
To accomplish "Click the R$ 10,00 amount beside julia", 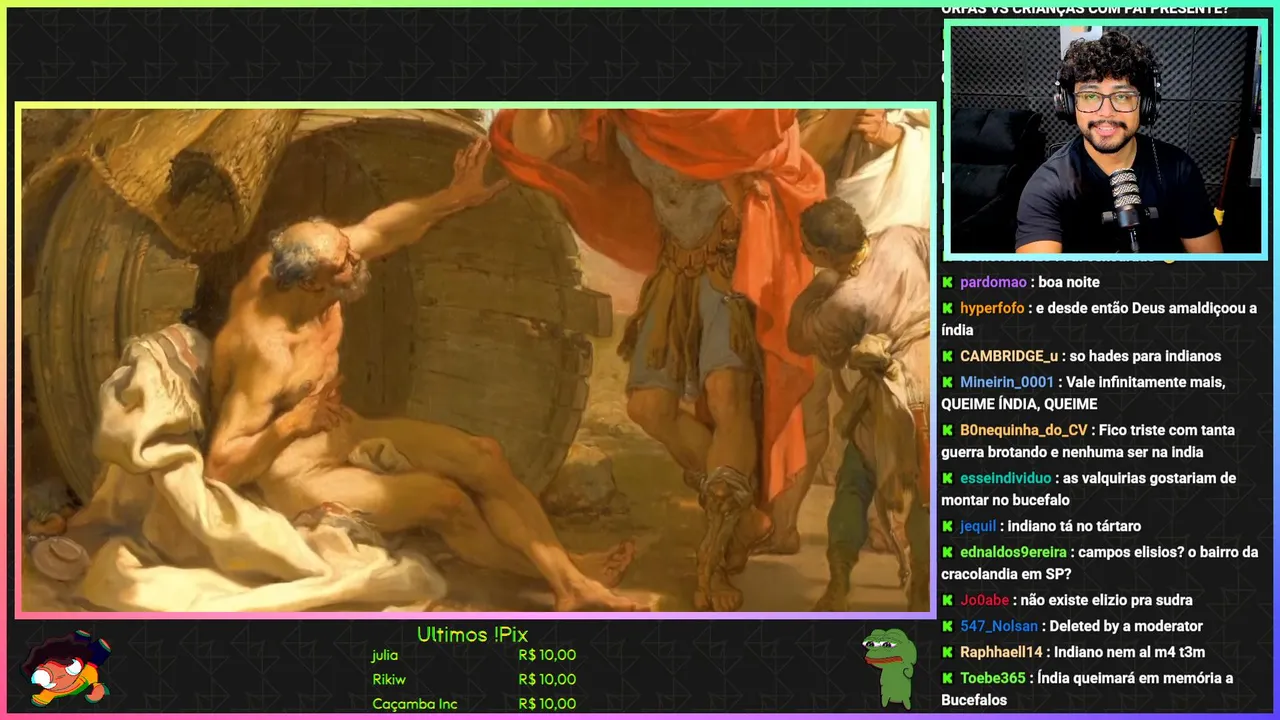I will (547, 656).
